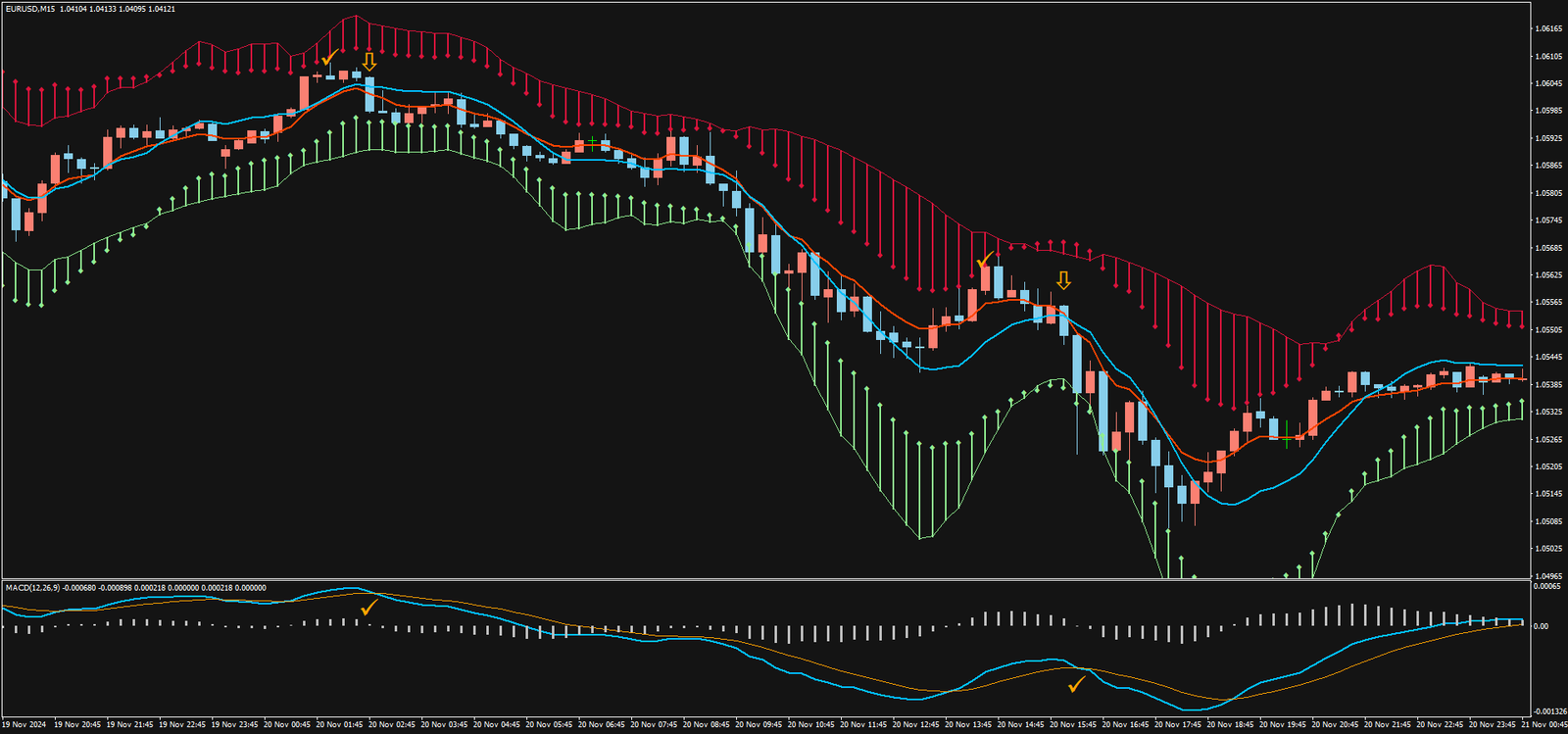Image resolution: width=1568 pixels, height=734 pixels.
Task: Click the right checkmark in the MACD panel
Action: (x=1077, y=683)
